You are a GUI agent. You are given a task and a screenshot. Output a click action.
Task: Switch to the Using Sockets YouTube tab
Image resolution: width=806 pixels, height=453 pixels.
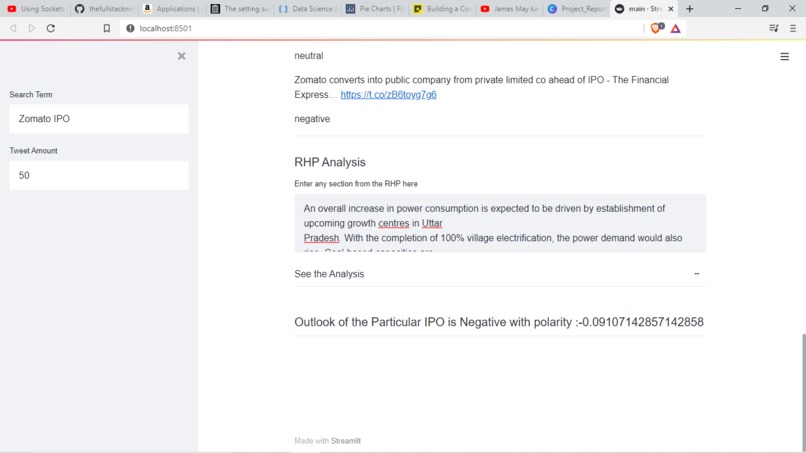[35, 9]
